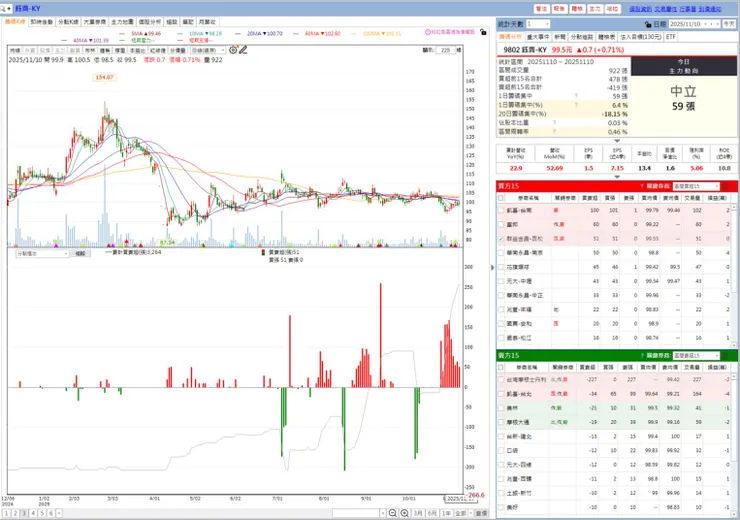
Task: Open the 交易屬性 link at top right
Action: [665, 9]
